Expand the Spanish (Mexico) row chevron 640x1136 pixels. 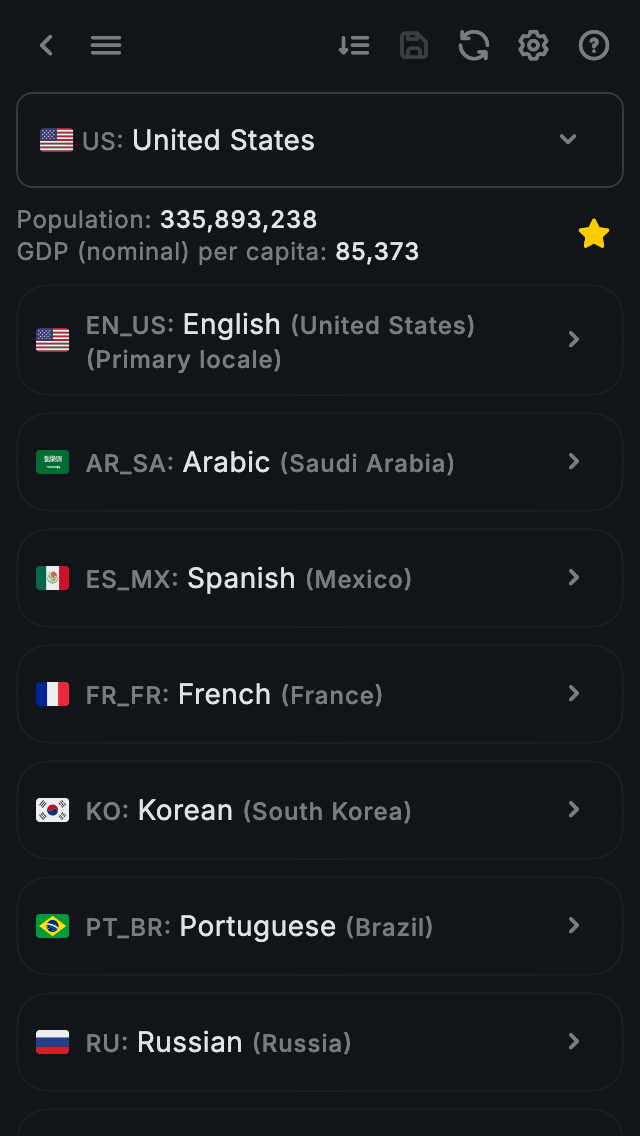pos(574,578)
